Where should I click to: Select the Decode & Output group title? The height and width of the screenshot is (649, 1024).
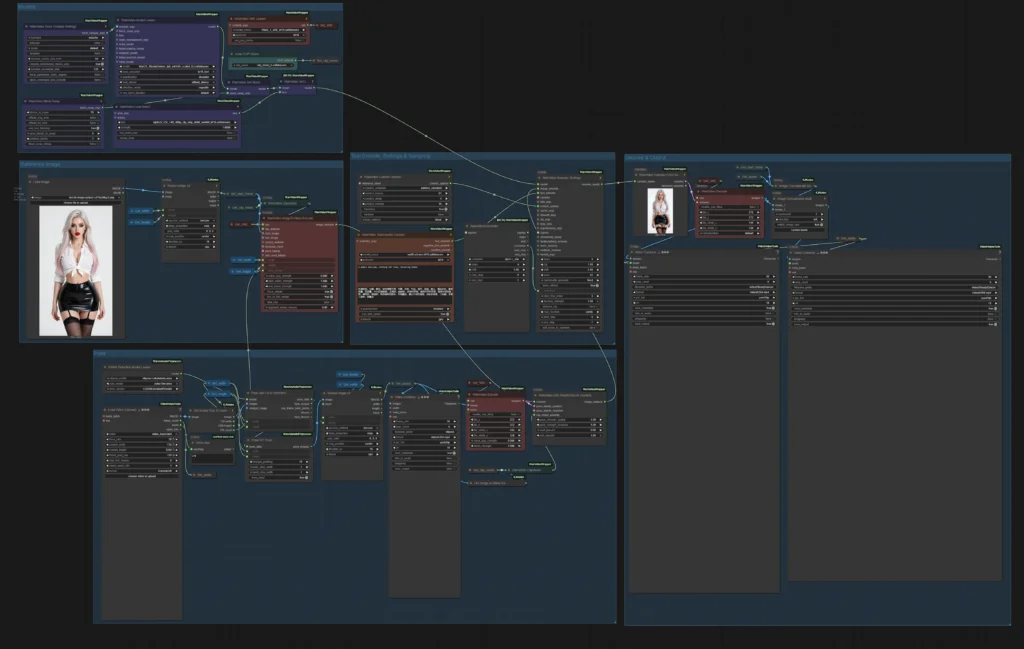[646, 157]
